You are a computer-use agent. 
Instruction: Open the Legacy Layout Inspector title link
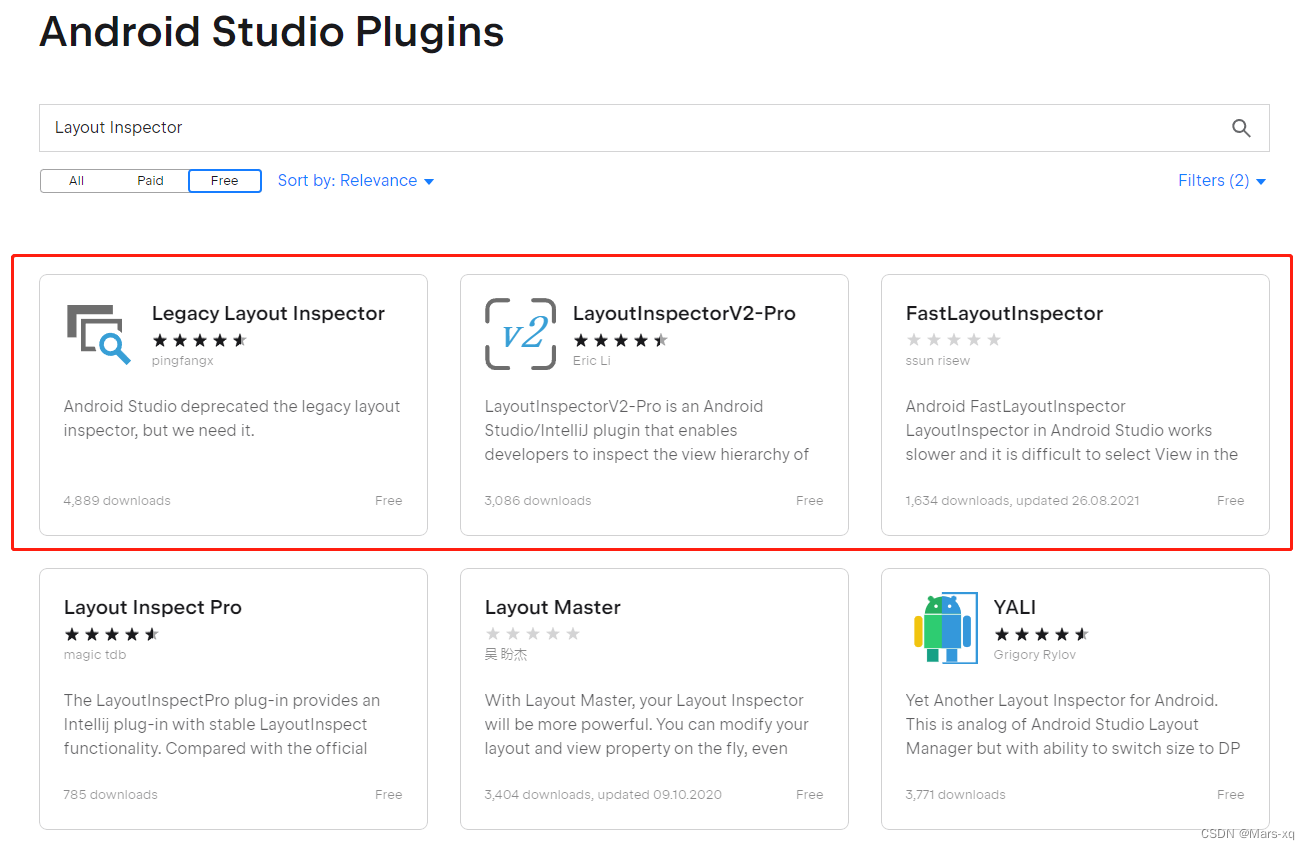268,314
